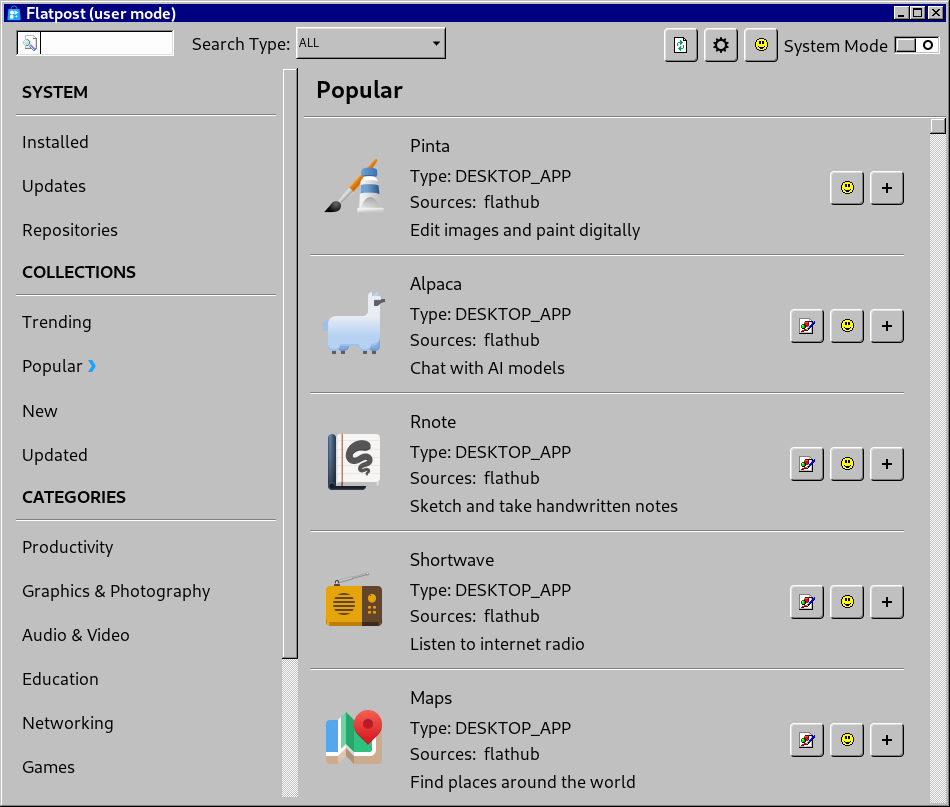Click the Alpaca app title
The width and height of the screenshot is (950, 807).
point(436,284)
